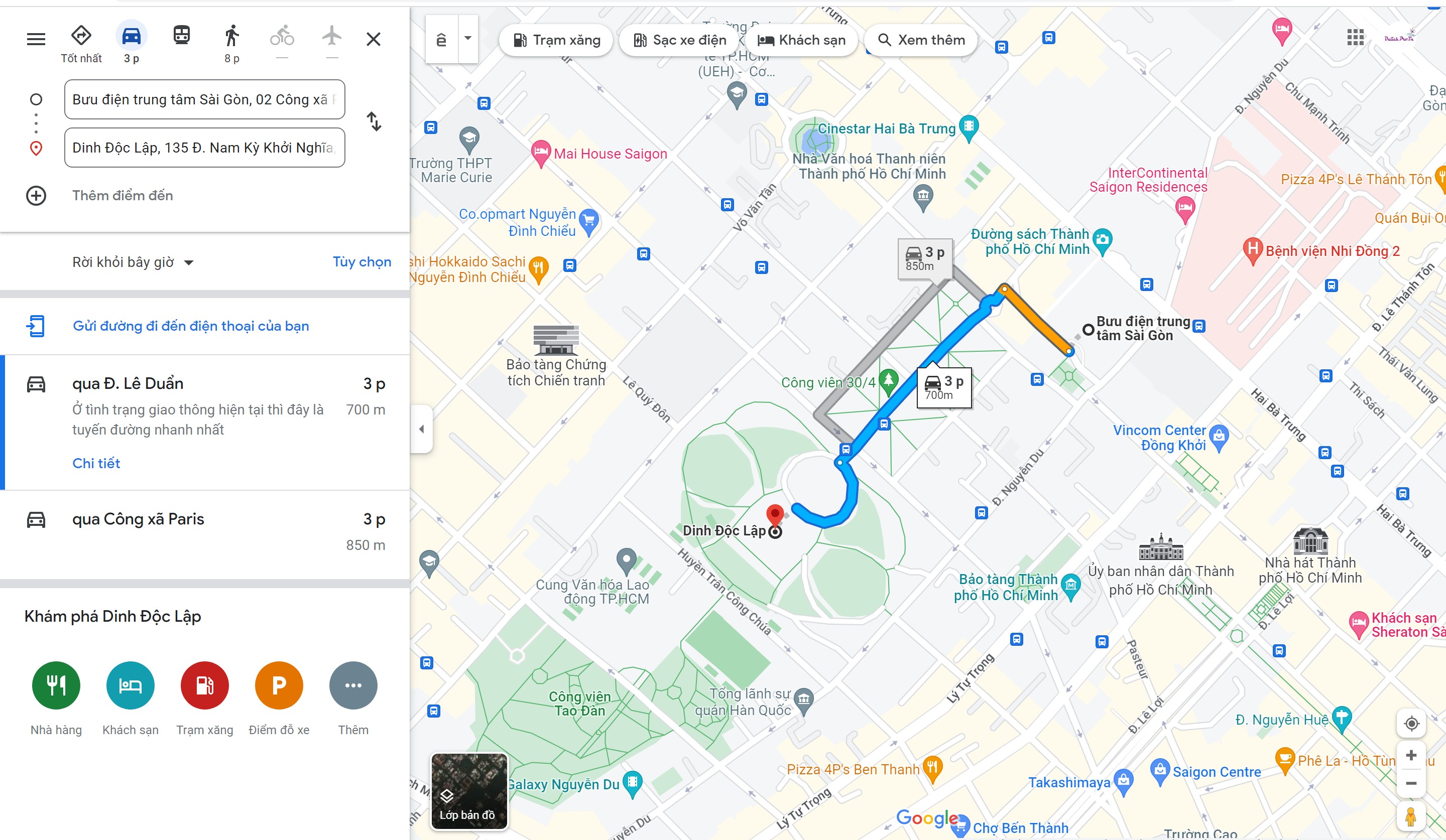This screenshot has width=1446, height=840.
Task: Open Tùy chọn route options
Action: pos(361,262)
